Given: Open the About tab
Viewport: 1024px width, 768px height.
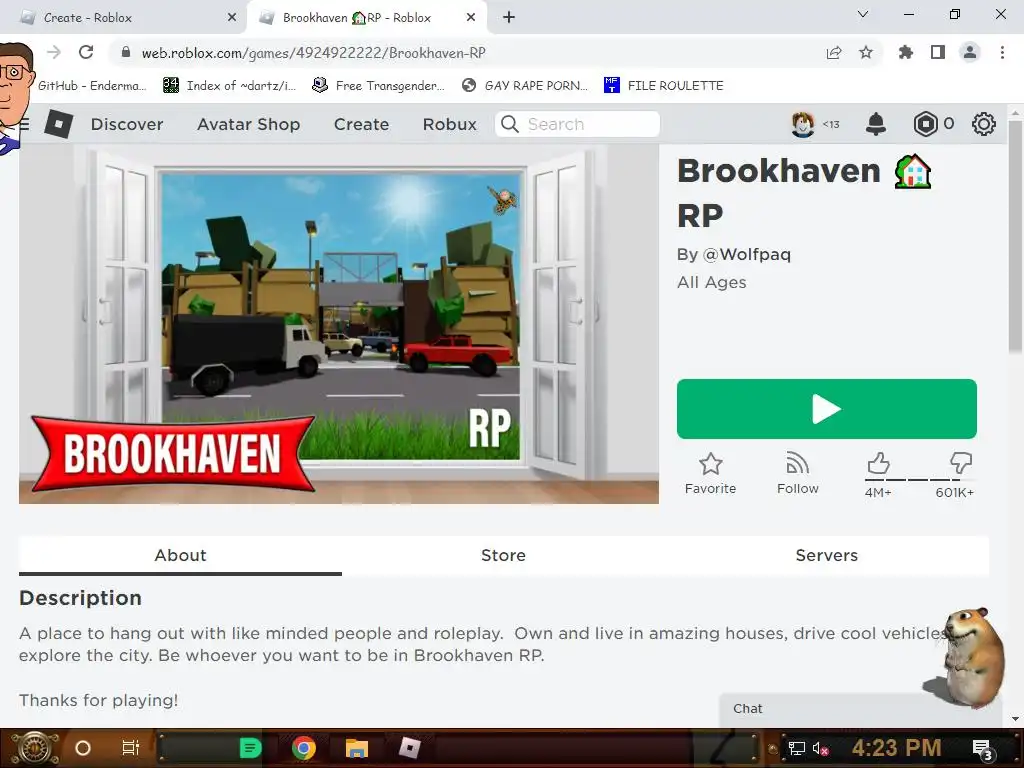Looking at the screenshot, I should [180, 555].
